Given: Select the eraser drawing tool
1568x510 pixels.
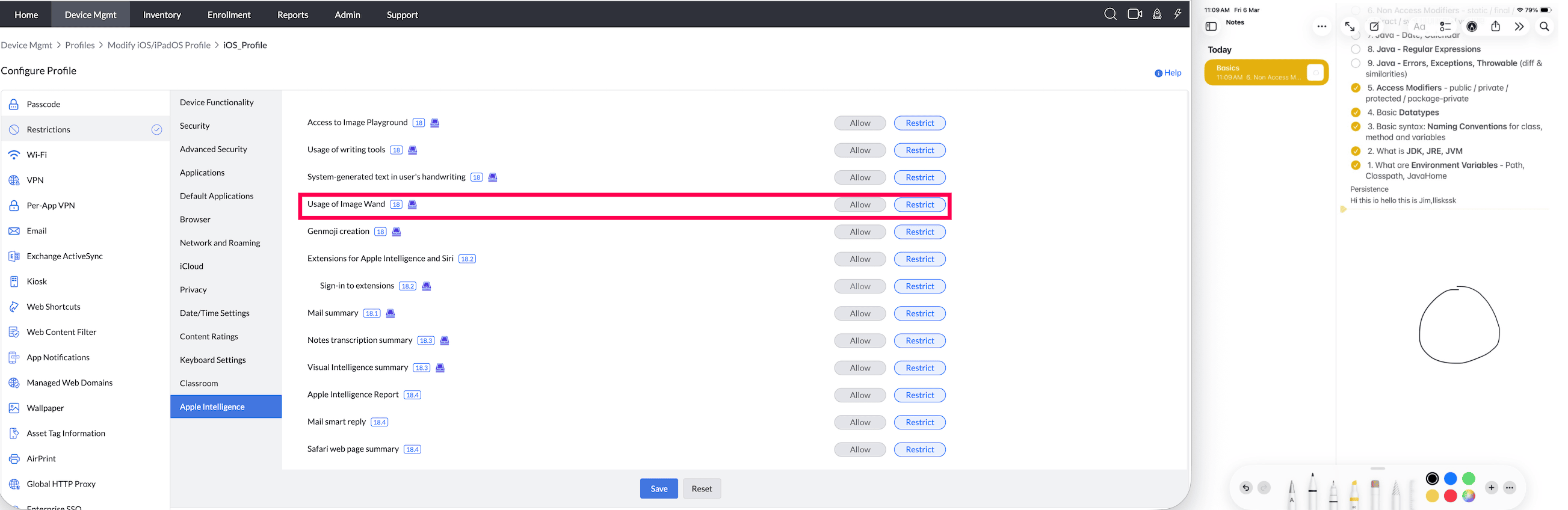Looking at the screenshot, I should pos(1374,494).
